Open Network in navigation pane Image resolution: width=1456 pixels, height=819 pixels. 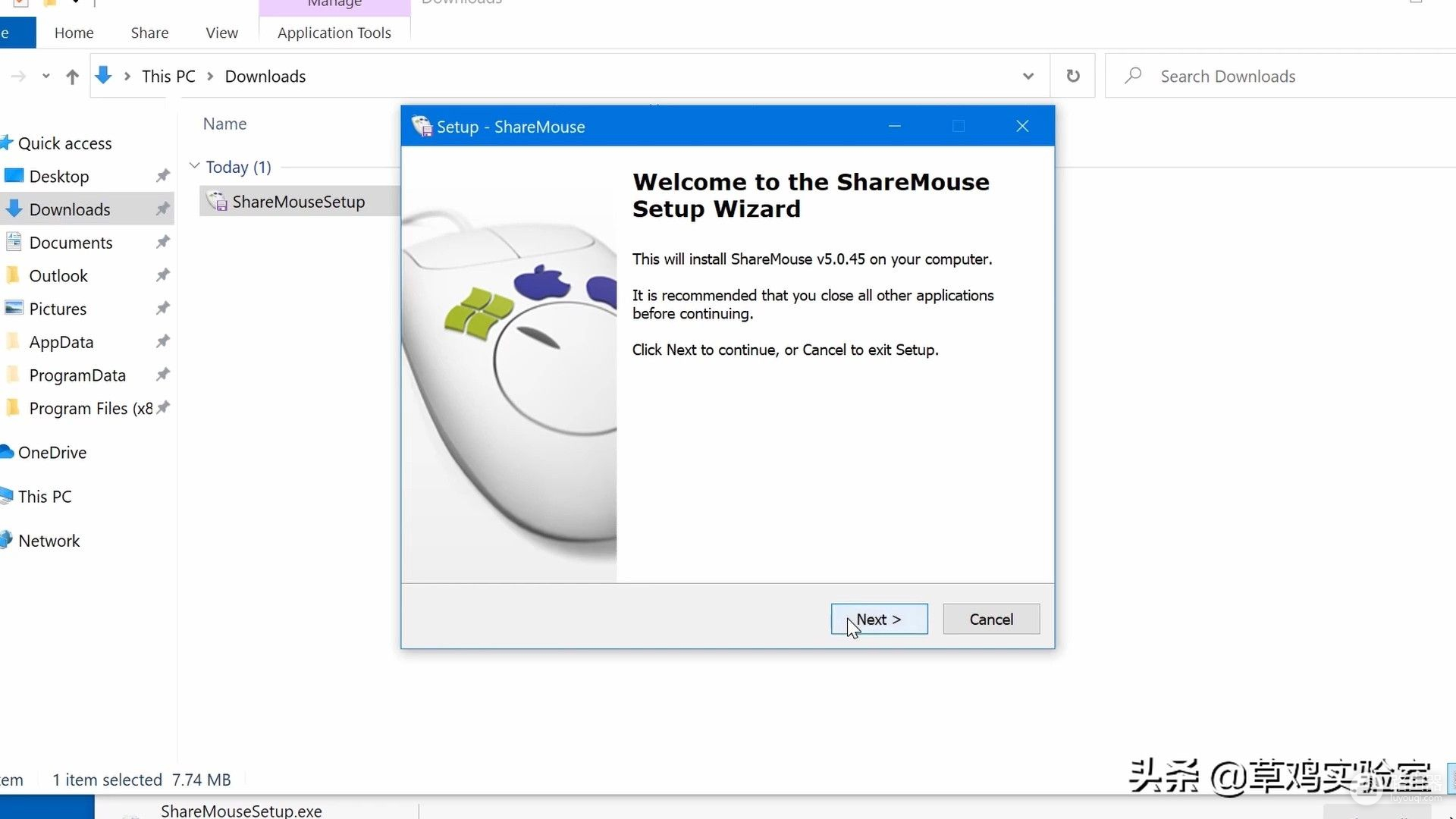click(49, 541)
